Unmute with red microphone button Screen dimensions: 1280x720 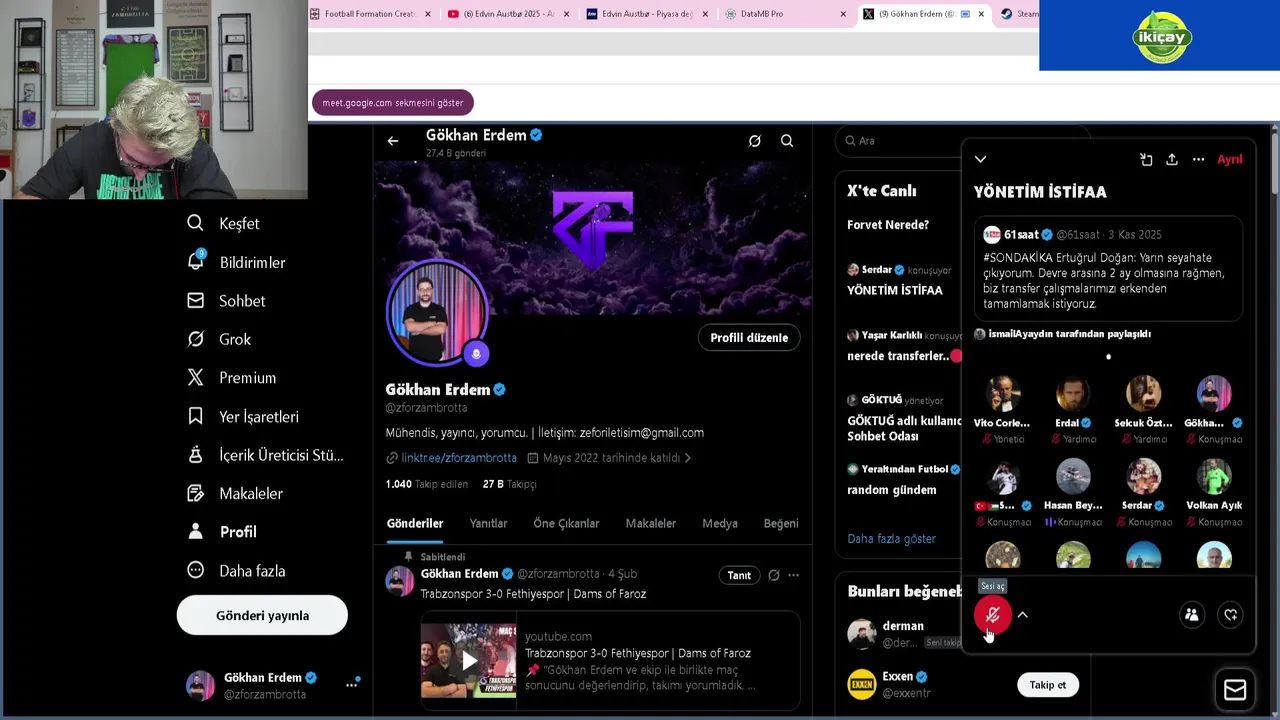[x=993, y=615]
